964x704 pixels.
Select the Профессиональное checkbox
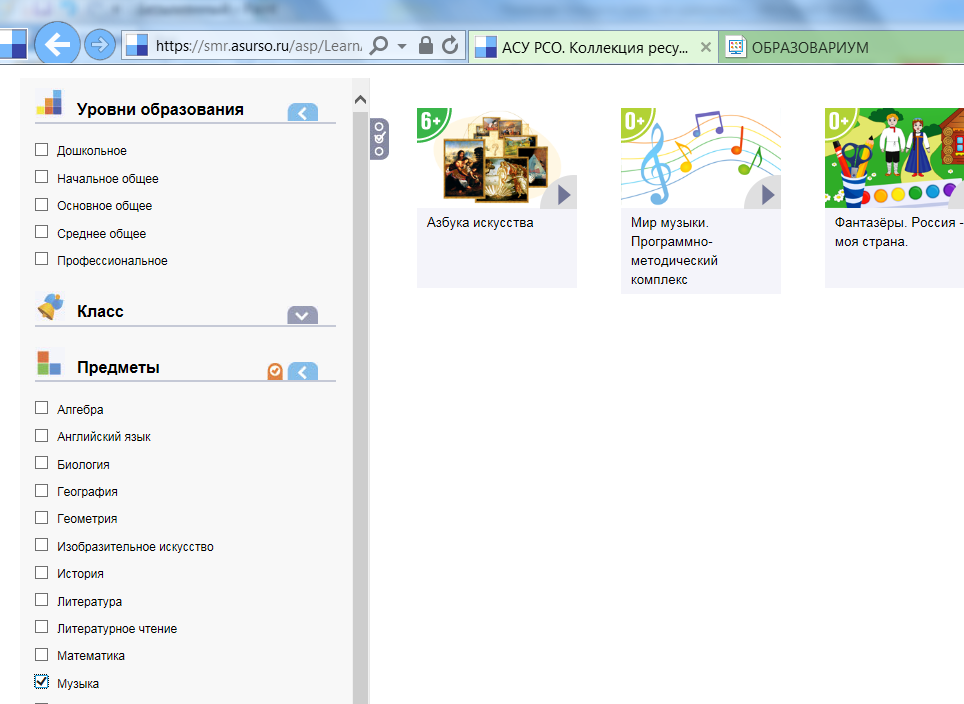(x=41, y=259)
